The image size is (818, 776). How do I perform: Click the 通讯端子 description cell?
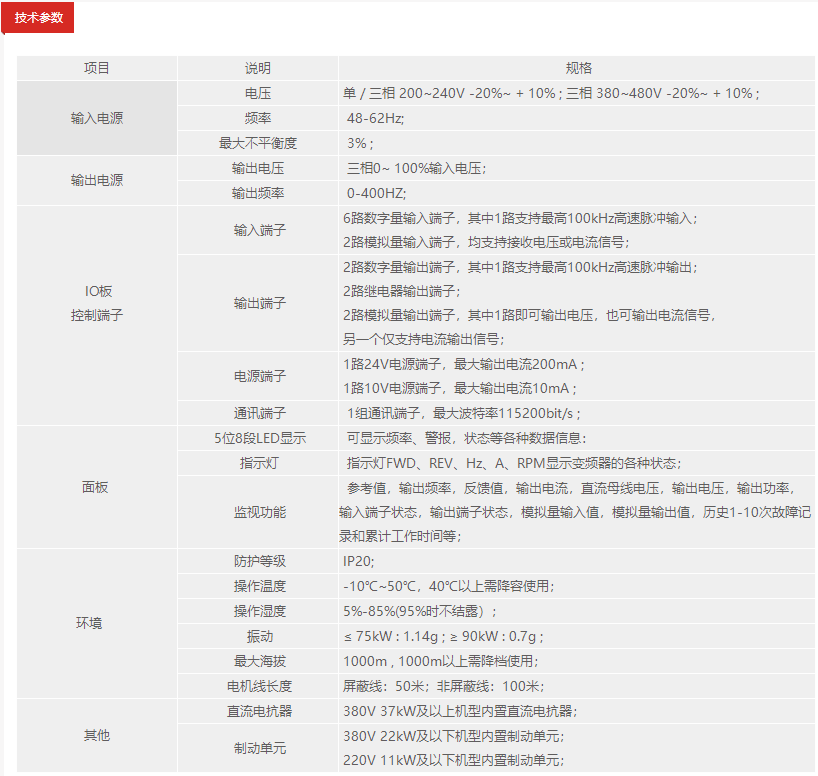pyautogui.click(x=258, y=413)
